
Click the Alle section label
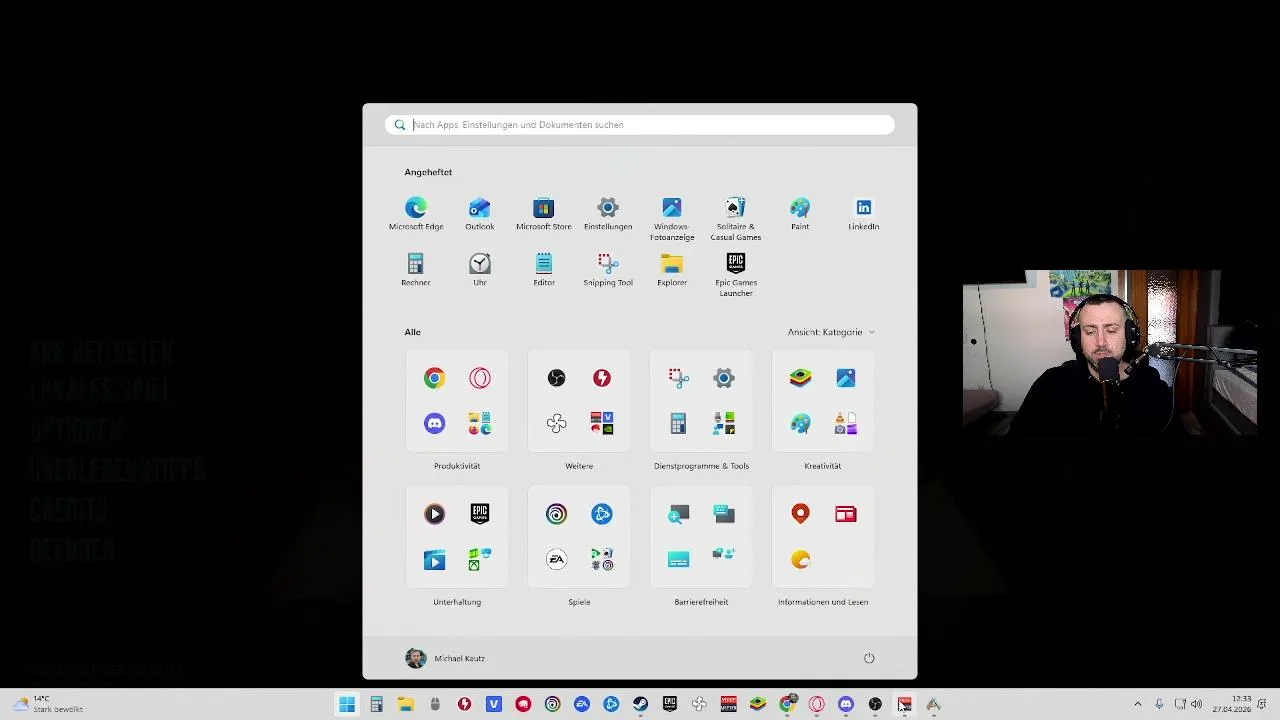click(412, 332)
